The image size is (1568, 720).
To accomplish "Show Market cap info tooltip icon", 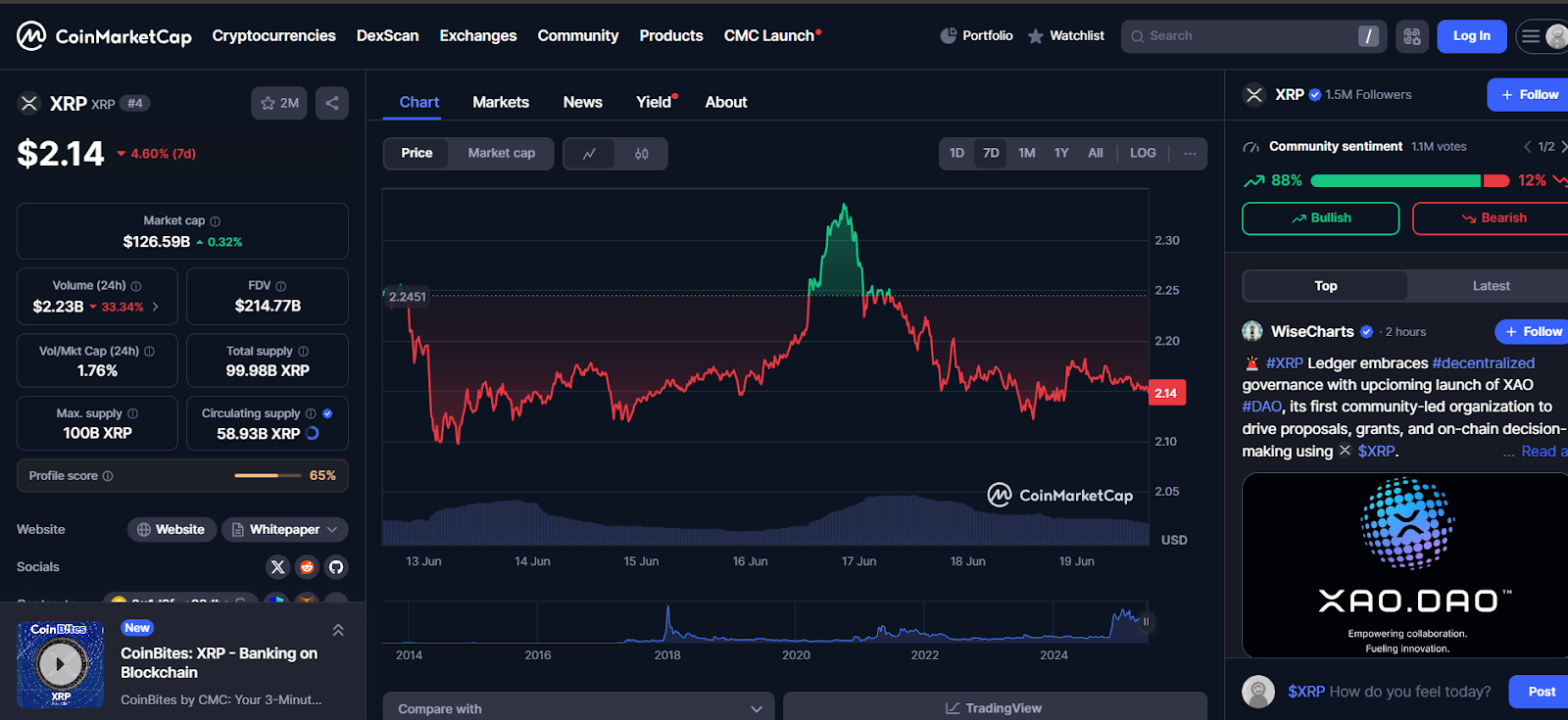I will click(216, 221).
